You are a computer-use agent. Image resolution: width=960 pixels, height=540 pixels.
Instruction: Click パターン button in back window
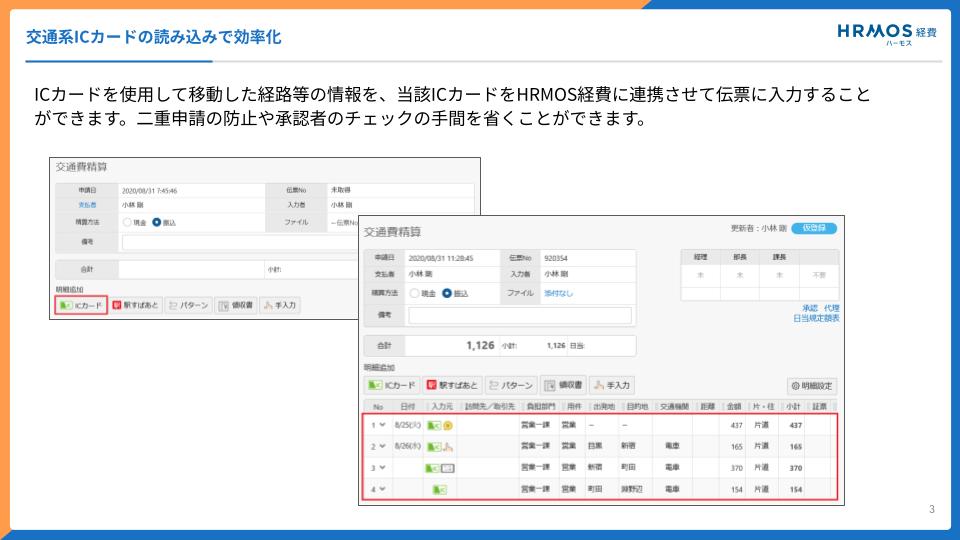coord(189,305)
